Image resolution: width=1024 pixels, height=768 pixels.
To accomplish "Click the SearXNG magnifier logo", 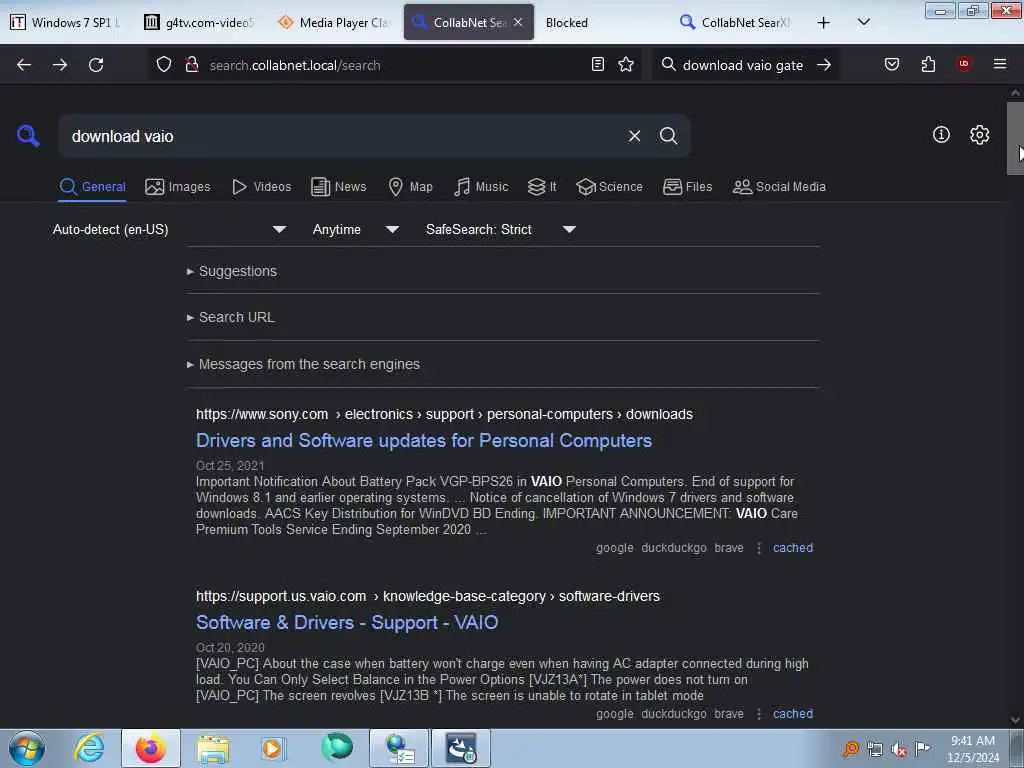I will click(x=28, y=136).
